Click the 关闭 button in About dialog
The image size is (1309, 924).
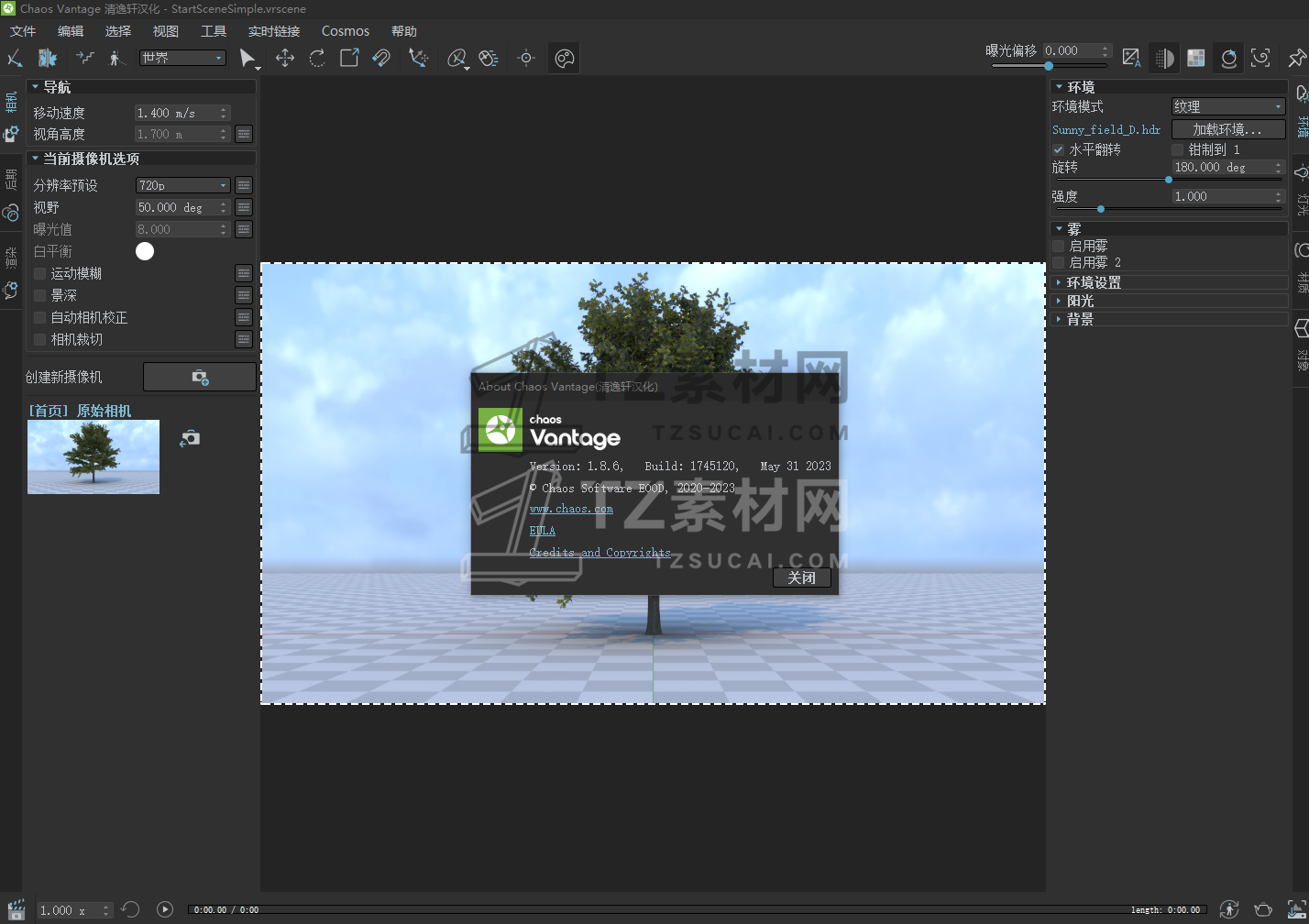click(801, 577)
